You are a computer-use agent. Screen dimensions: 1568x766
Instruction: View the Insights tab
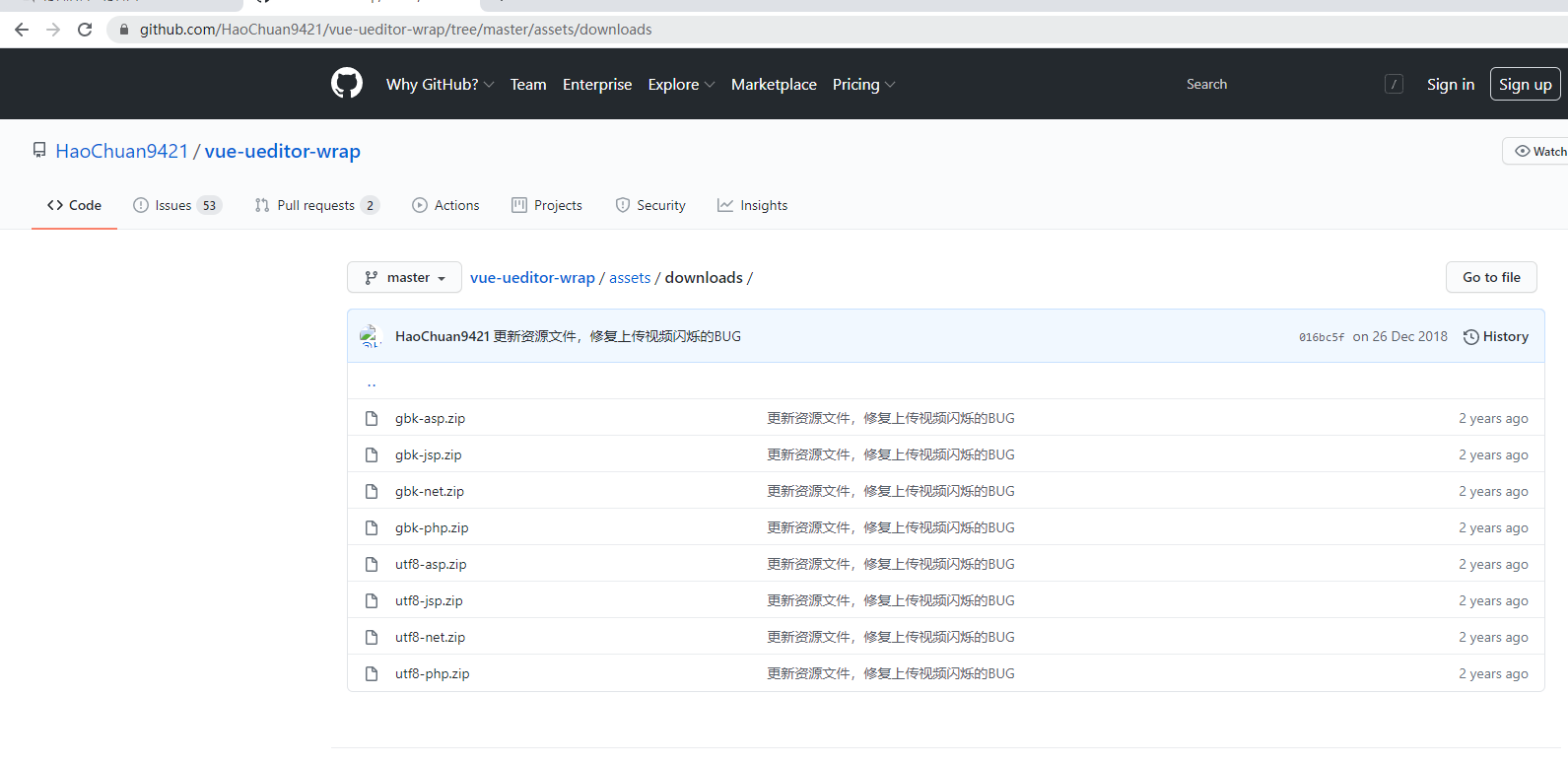point(753,205)
